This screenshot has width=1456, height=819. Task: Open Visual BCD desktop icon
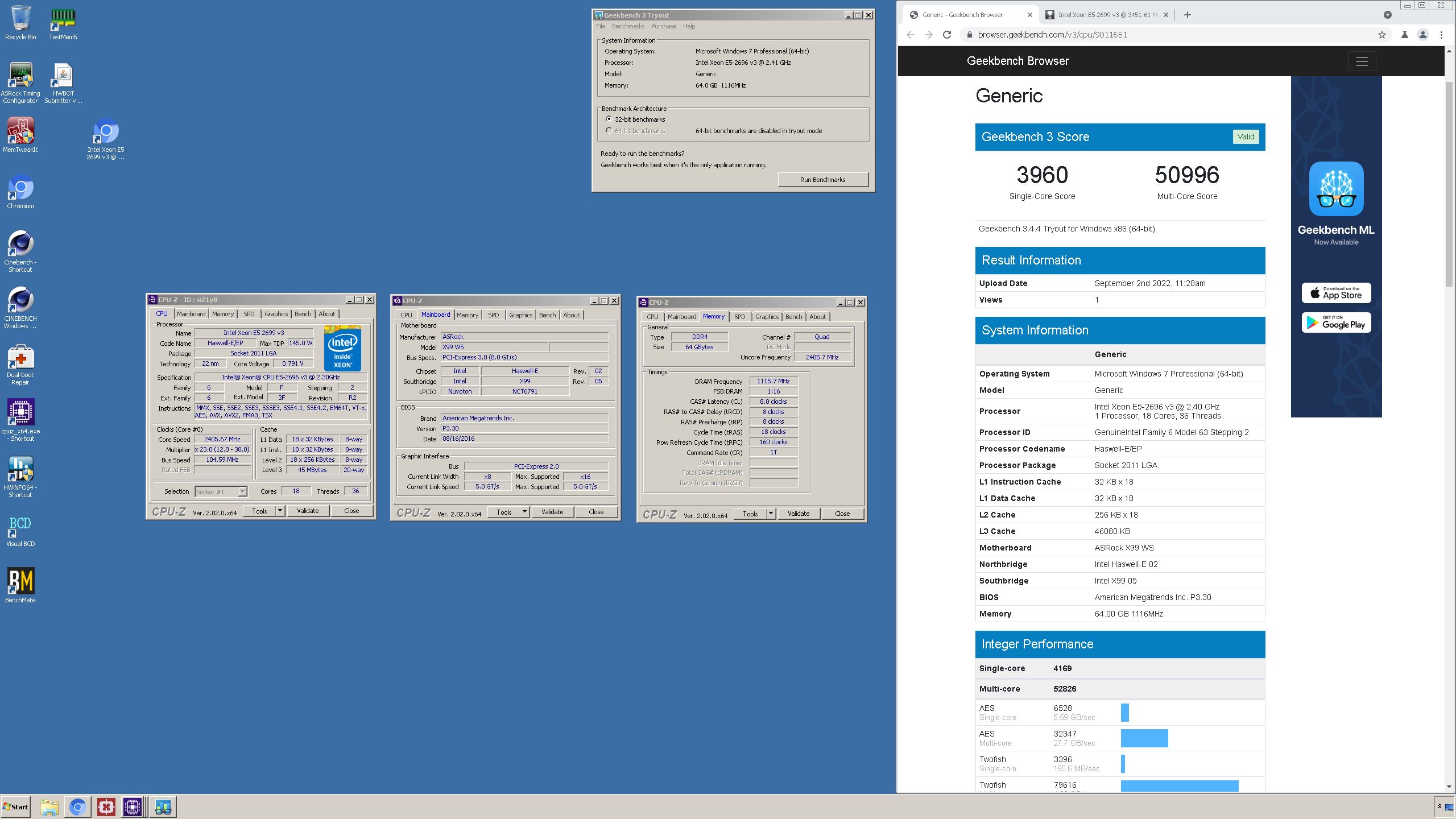click(x=20, y=530)
